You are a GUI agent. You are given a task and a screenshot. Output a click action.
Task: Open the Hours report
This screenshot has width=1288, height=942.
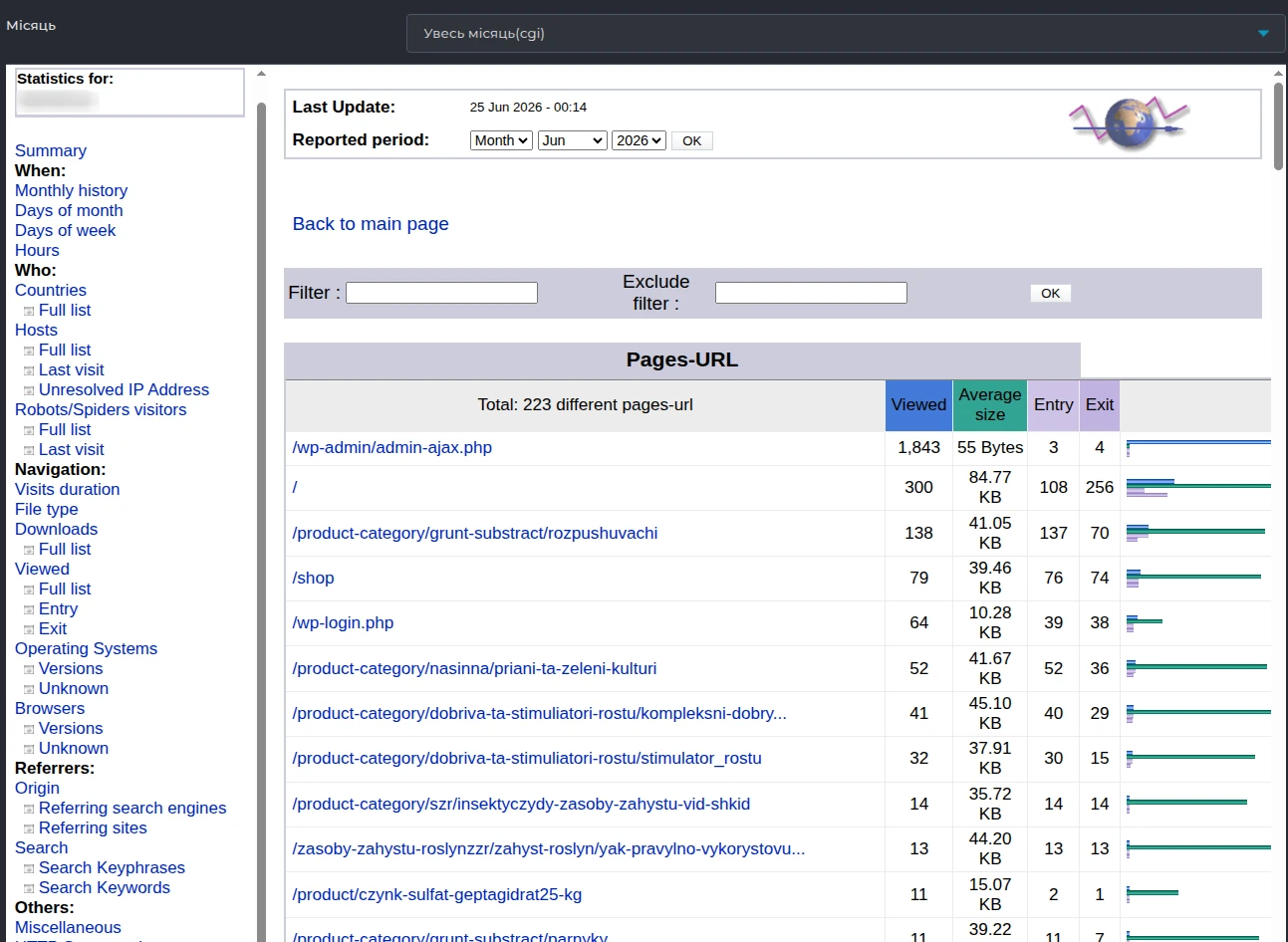click(37, 250)
